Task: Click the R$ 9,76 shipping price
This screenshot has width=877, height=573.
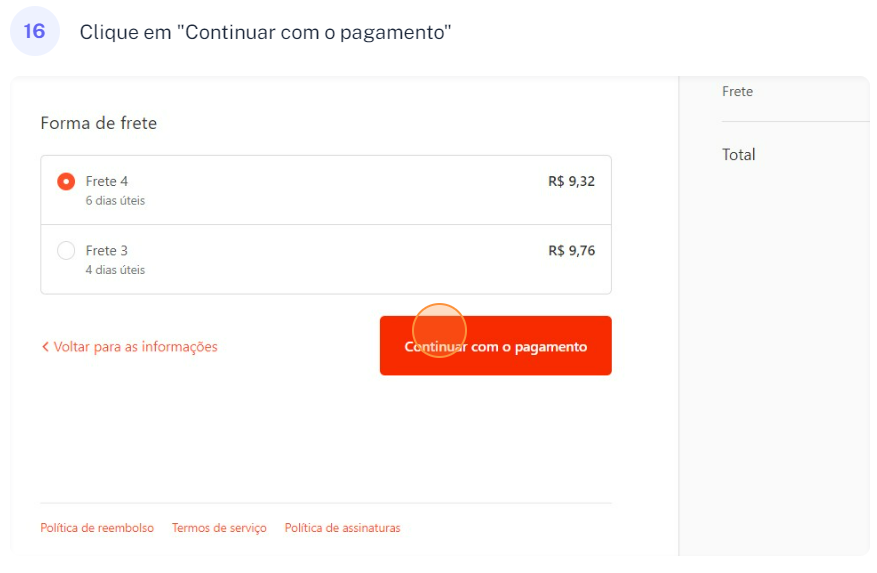Action: (x=571, y=251)
